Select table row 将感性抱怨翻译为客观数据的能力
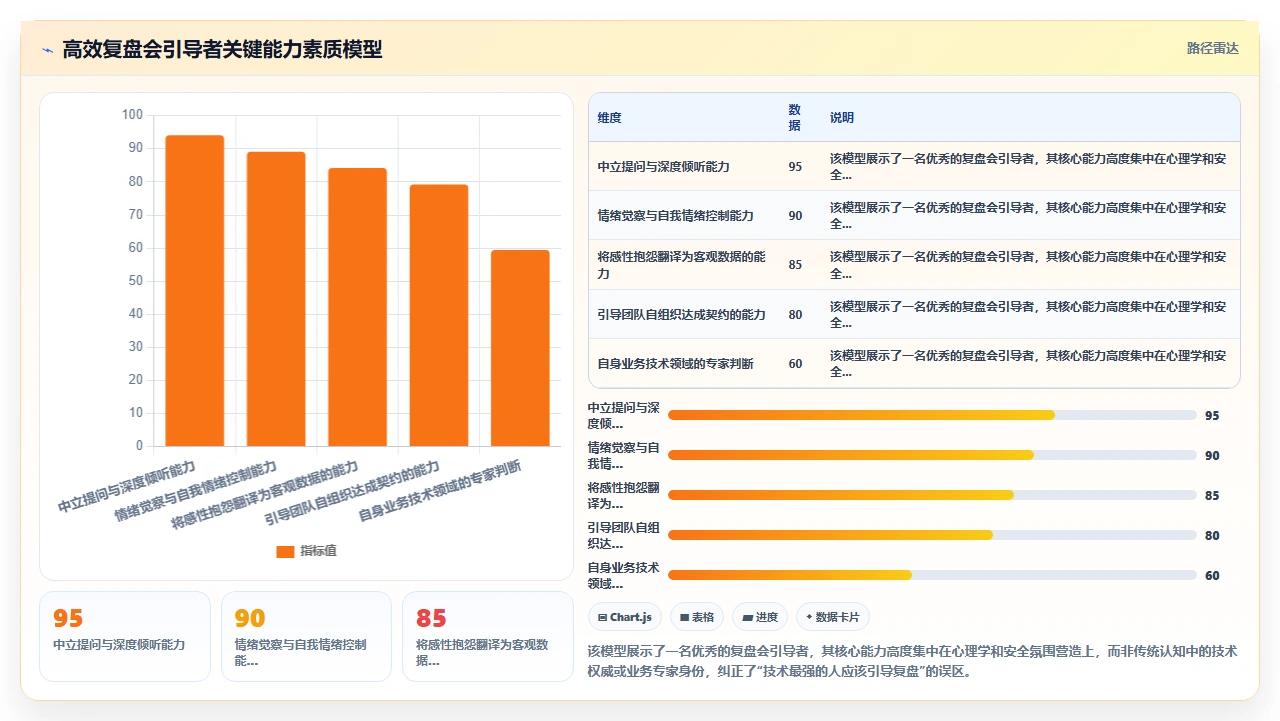The image size is (1280, 721). pos(914,265)
